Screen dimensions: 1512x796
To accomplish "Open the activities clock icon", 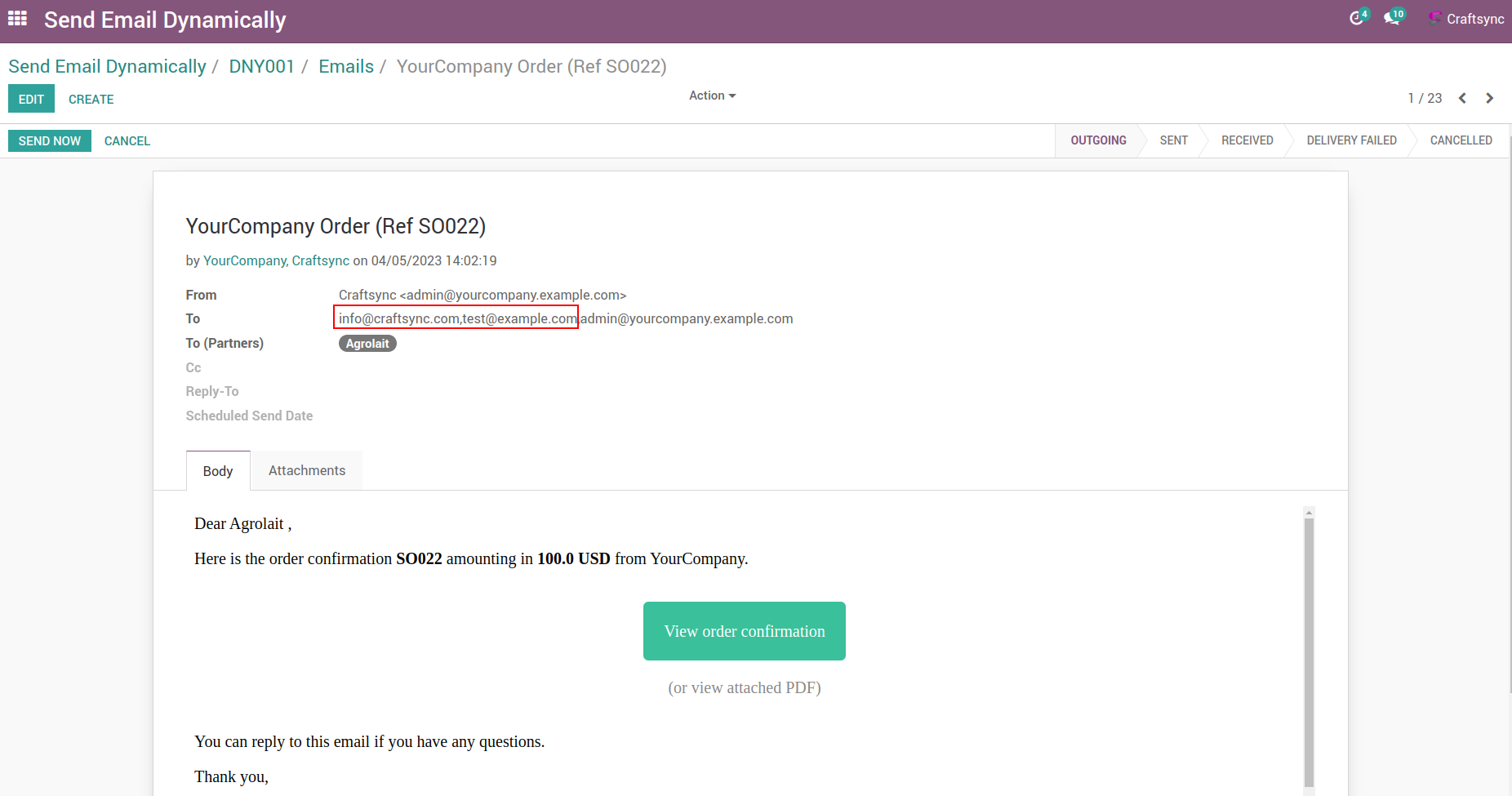I will 1356,19.
